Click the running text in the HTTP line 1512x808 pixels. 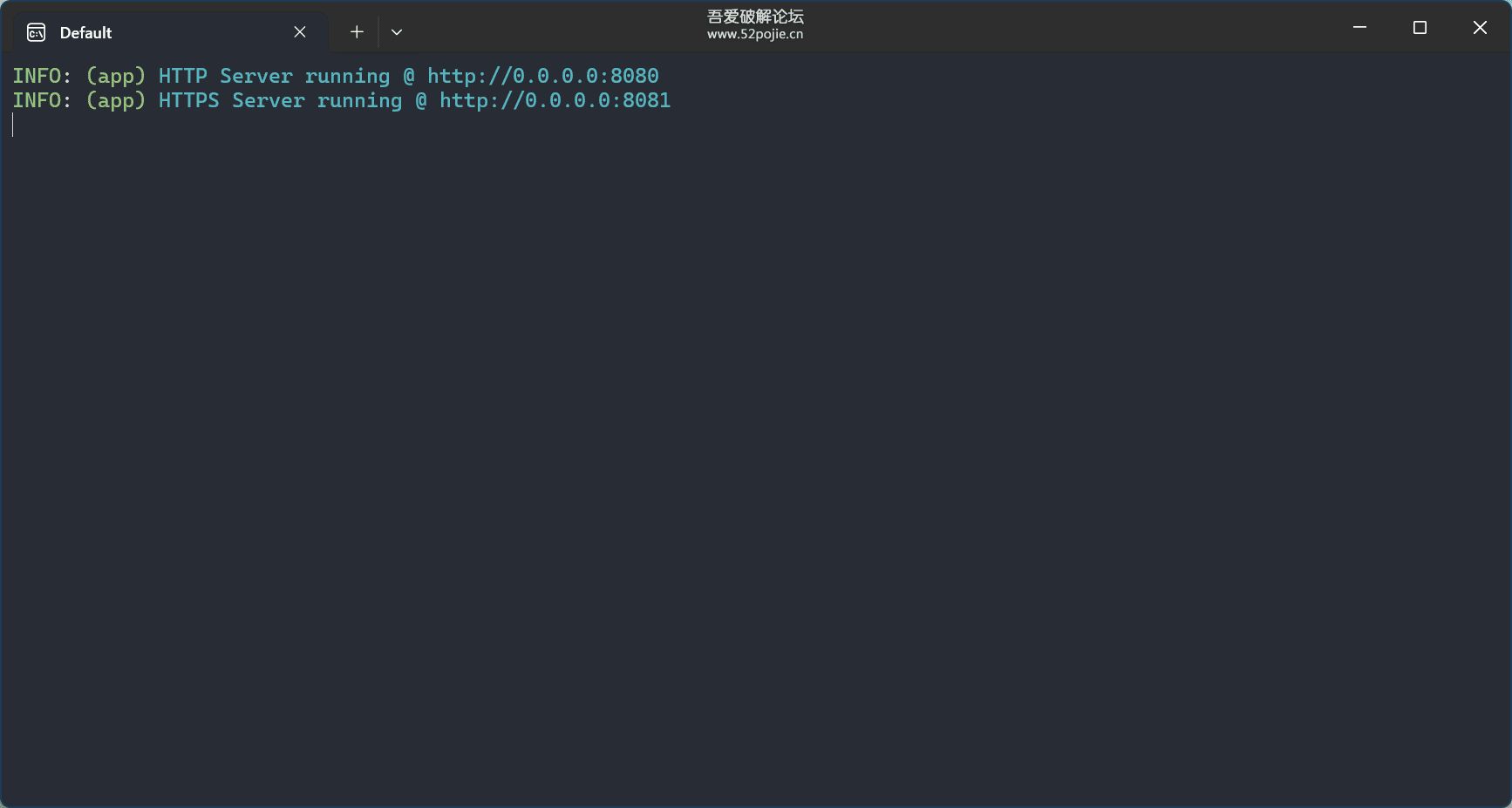[347, 76]
